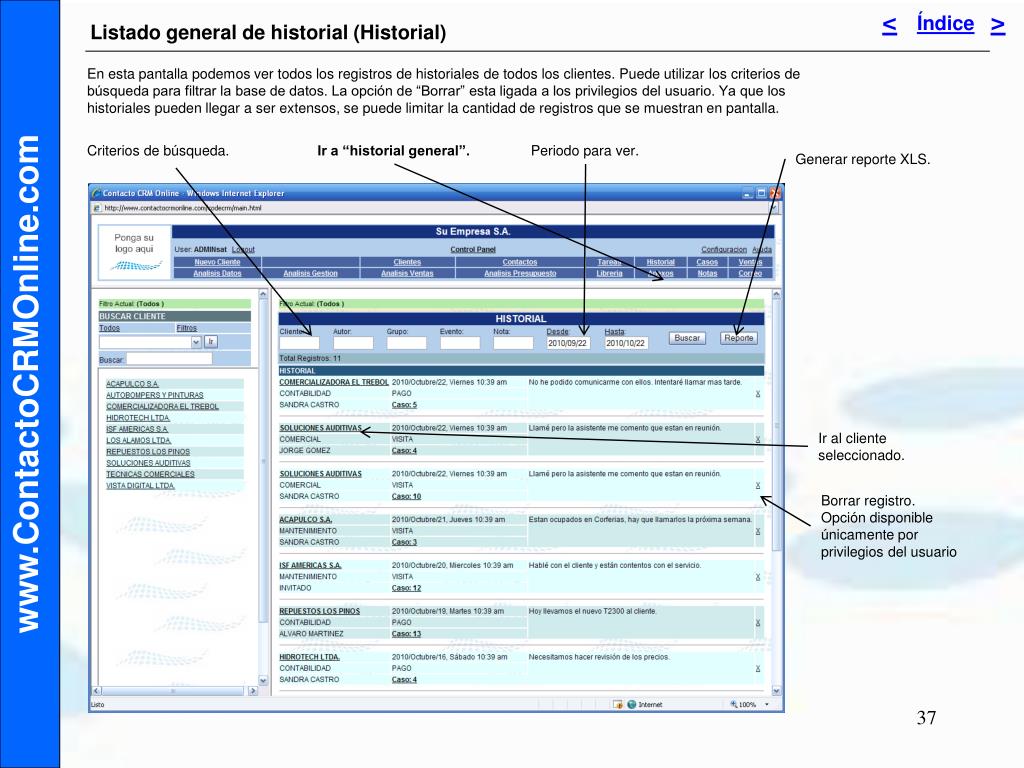The image size is (1024, 768).
Task: Click the Internet zone globe in the status bar
Action: (632, 705)
